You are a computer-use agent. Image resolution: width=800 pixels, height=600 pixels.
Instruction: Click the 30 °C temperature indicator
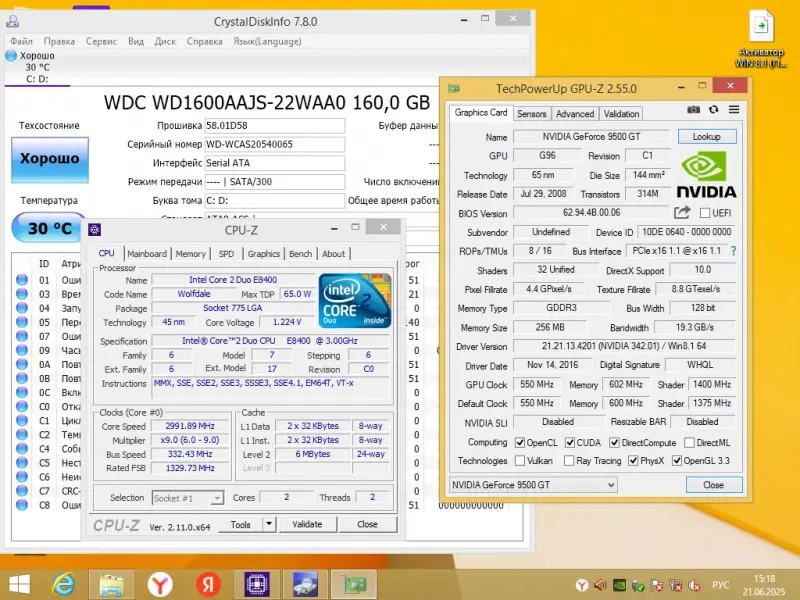tap(49, 228)
